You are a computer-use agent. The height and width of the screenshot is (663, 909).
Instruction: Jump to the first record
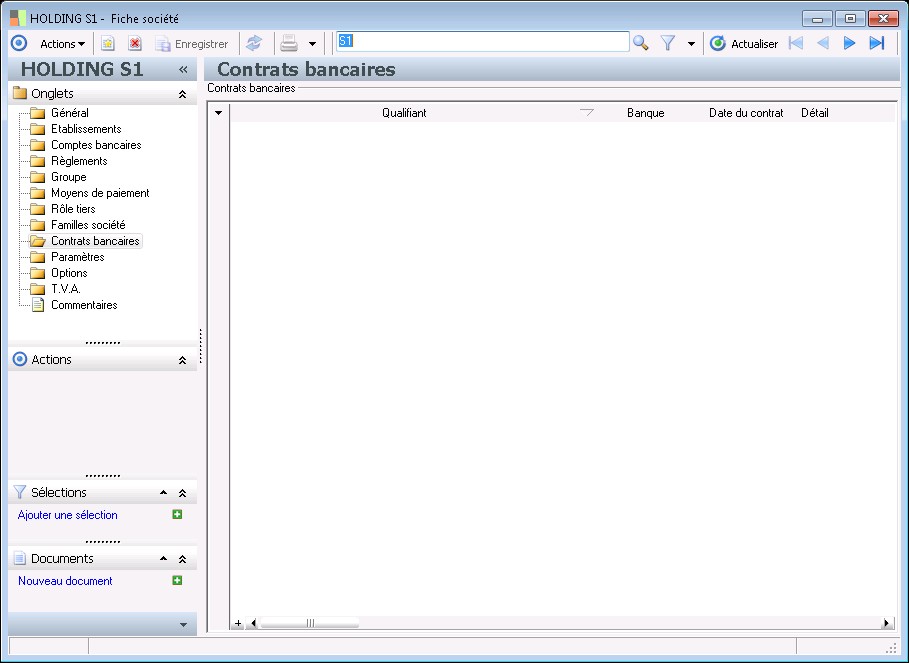(796, 43)
